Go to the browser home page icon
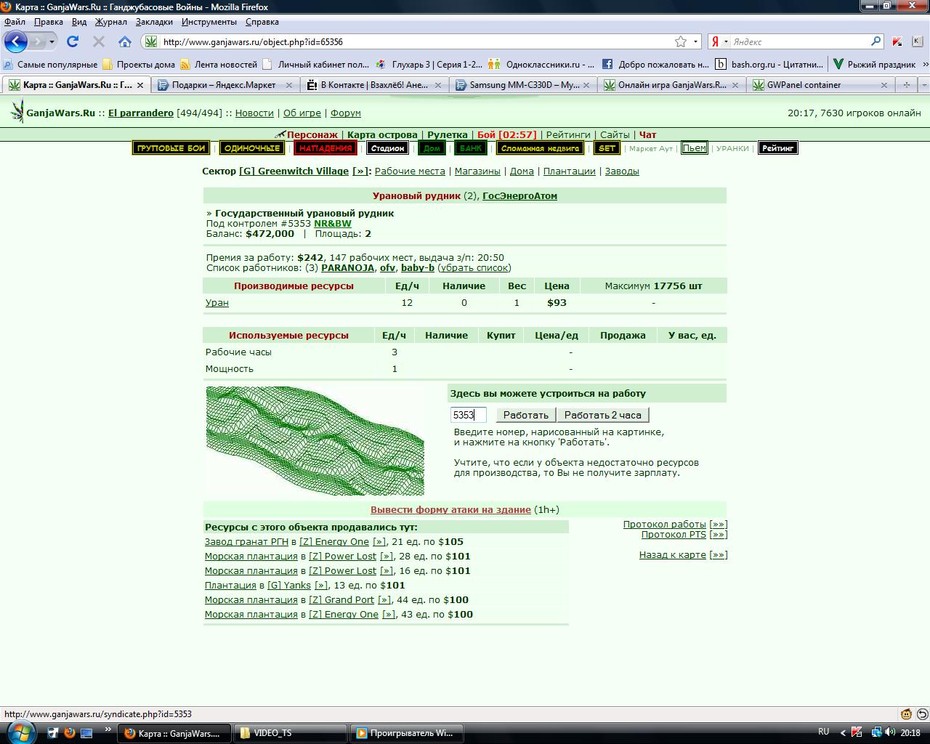This screenshot has height=744, width=930. (x=125, y=42)
